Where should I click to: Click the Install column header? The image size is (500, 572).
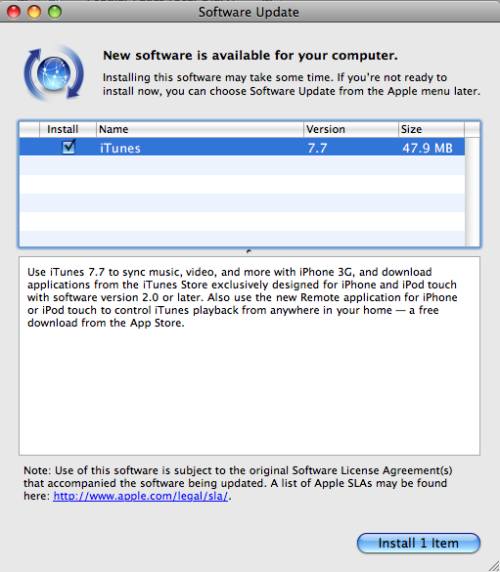point(67,129)
